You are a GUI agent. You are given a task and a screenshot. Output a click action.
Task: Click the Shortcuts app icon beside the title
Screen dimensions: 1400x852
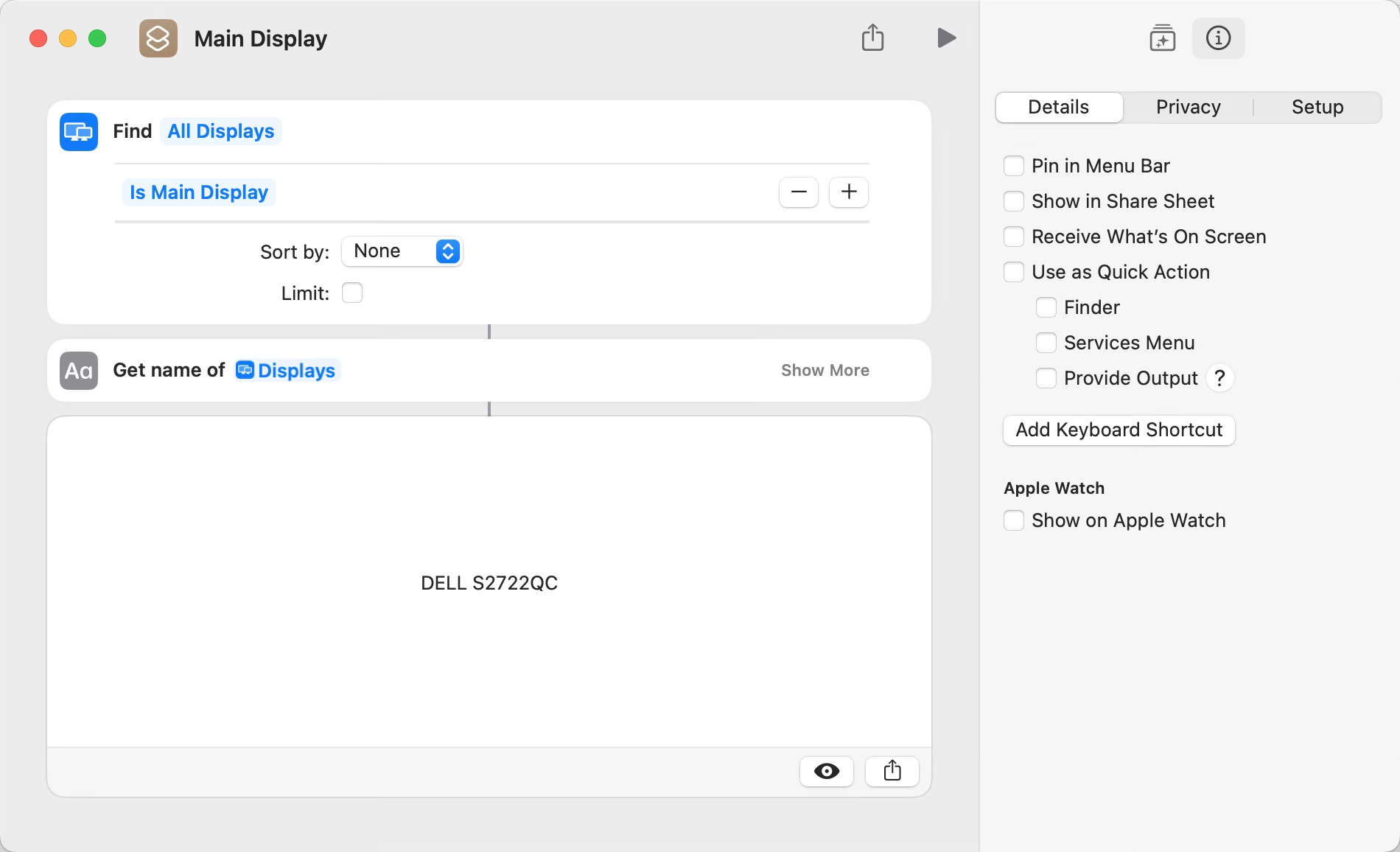coord(158,38)
